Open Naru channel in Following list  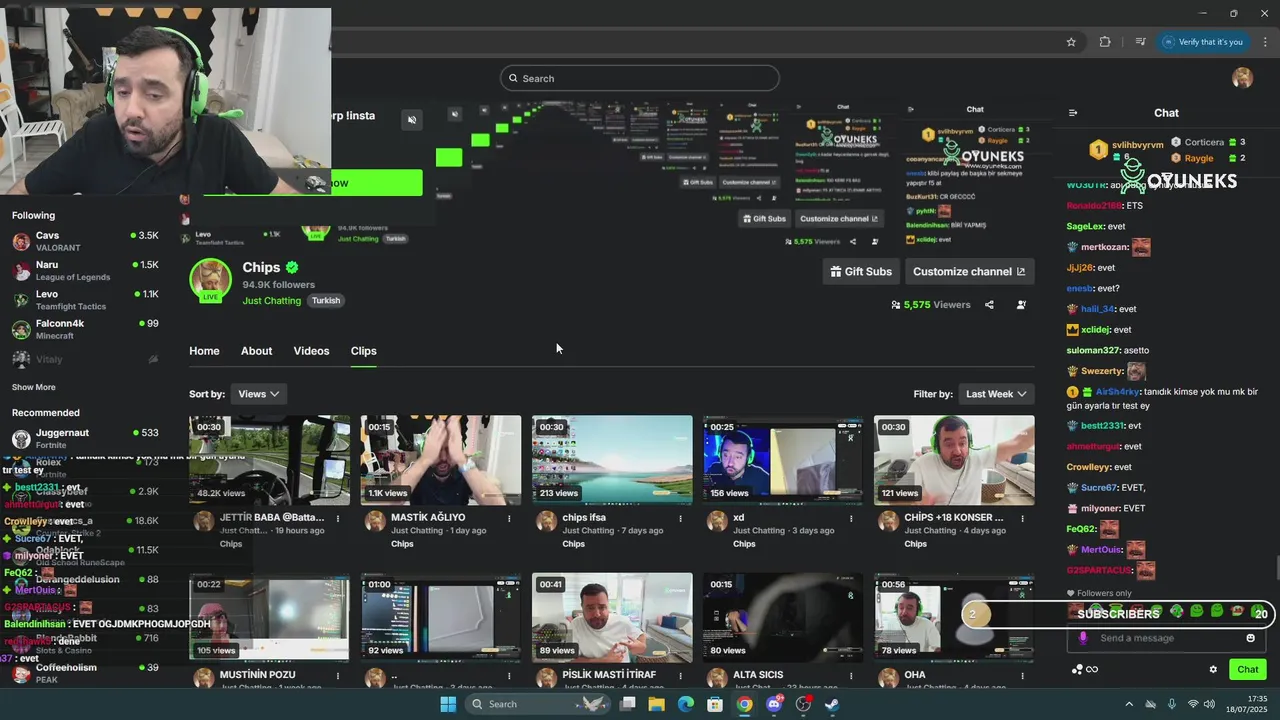[x=85, y=271]
